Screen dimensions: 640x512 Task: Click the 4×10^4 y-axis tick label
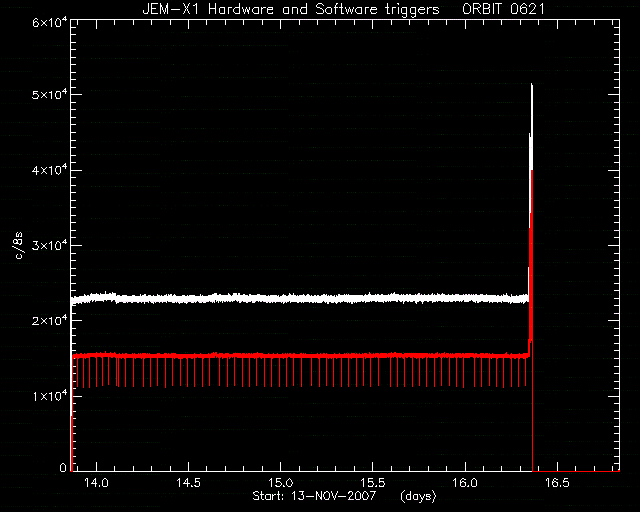[x=50, y=170]
